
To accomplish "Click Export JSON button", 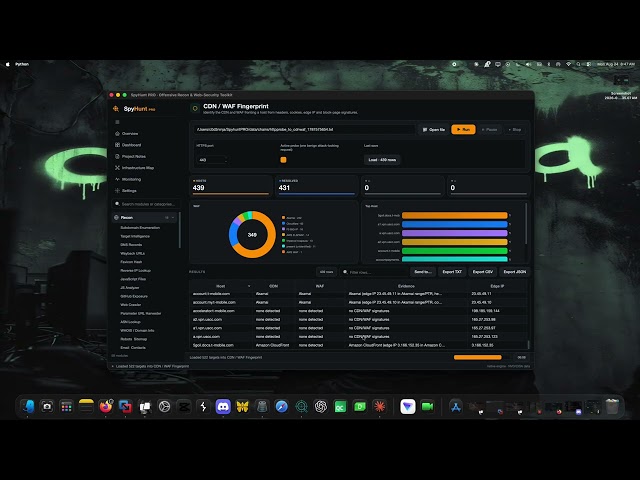I will (x=514, y=272).
